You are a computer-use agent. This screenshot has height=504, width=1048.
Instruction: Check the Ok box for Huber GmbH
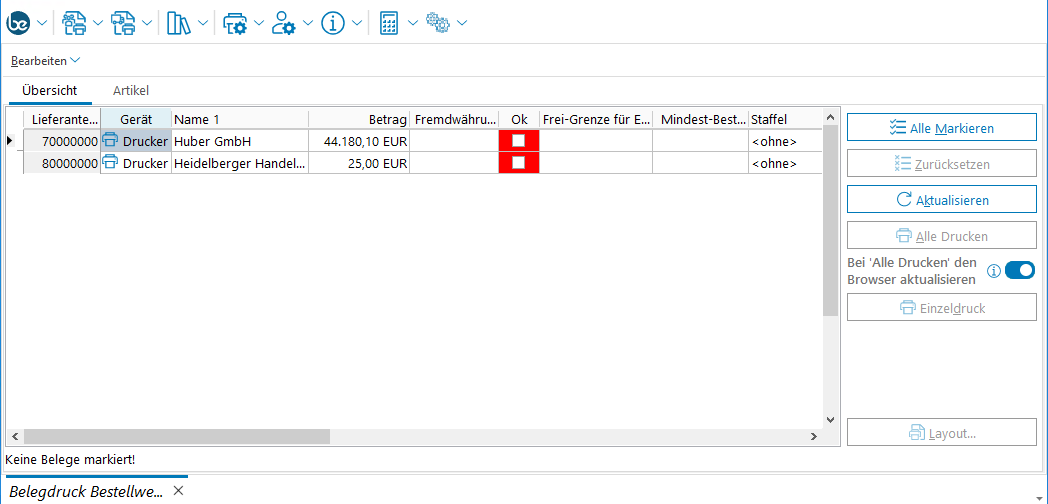pos(518,141)
